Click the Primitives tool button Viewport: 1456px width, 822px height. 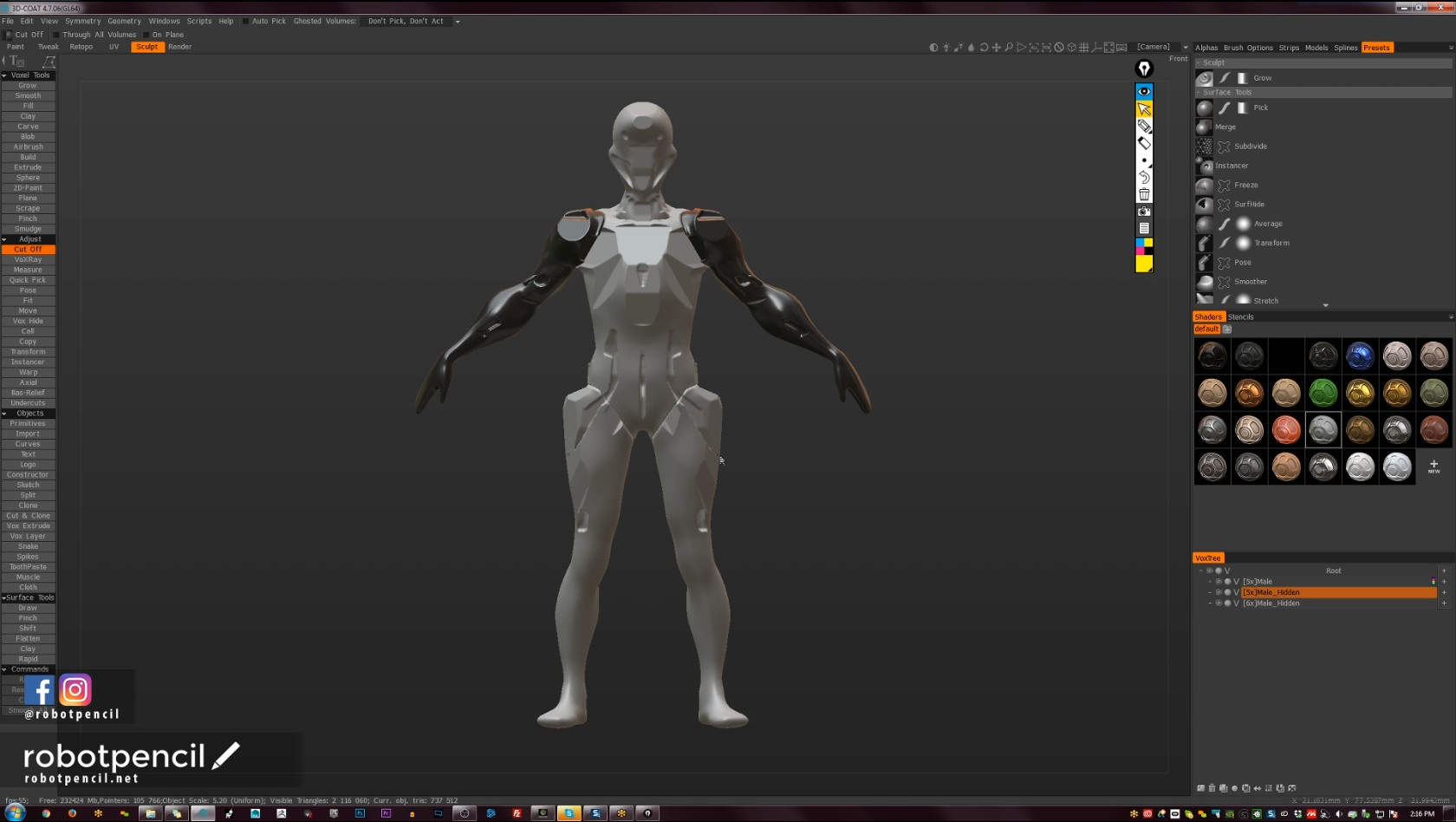(x=28, y=424)
